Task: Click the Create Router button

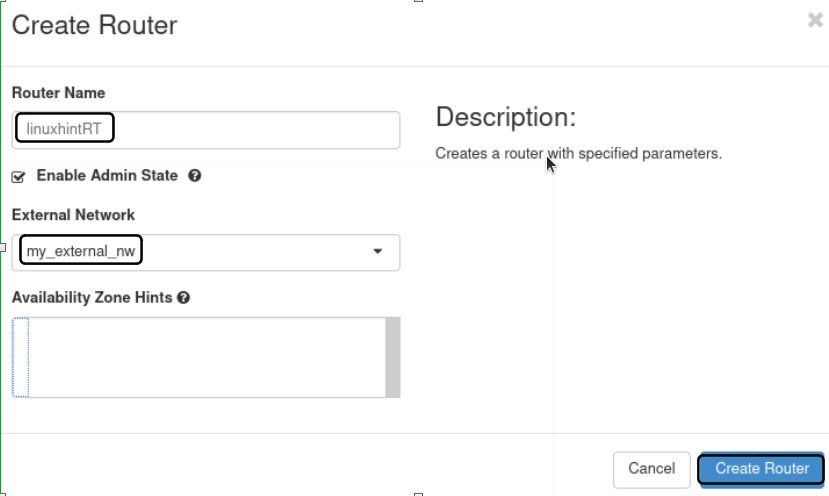Action: tap(762, 468)
